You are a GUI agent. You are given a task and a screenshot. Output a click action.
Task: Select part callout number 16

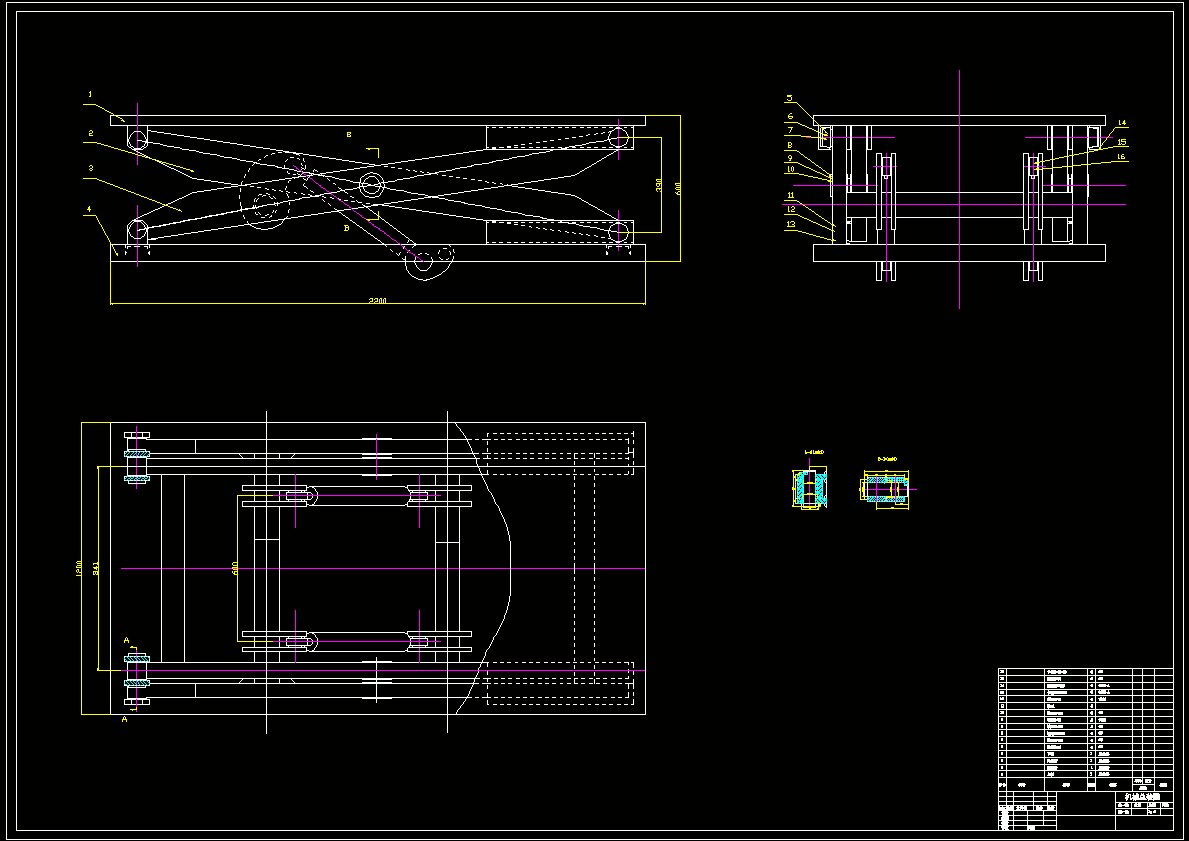(1122, 157)
